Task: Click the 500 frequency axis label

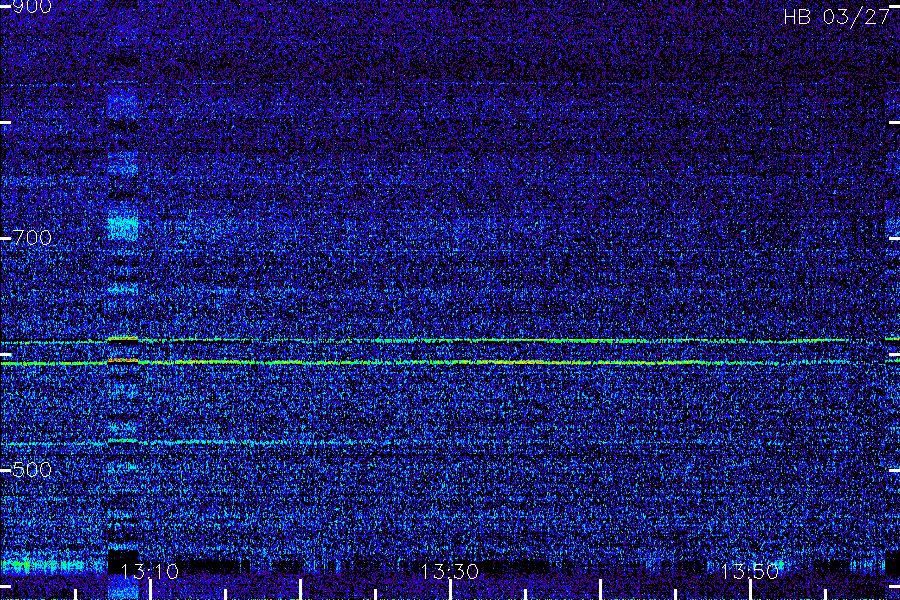Action: coord(32,470)
